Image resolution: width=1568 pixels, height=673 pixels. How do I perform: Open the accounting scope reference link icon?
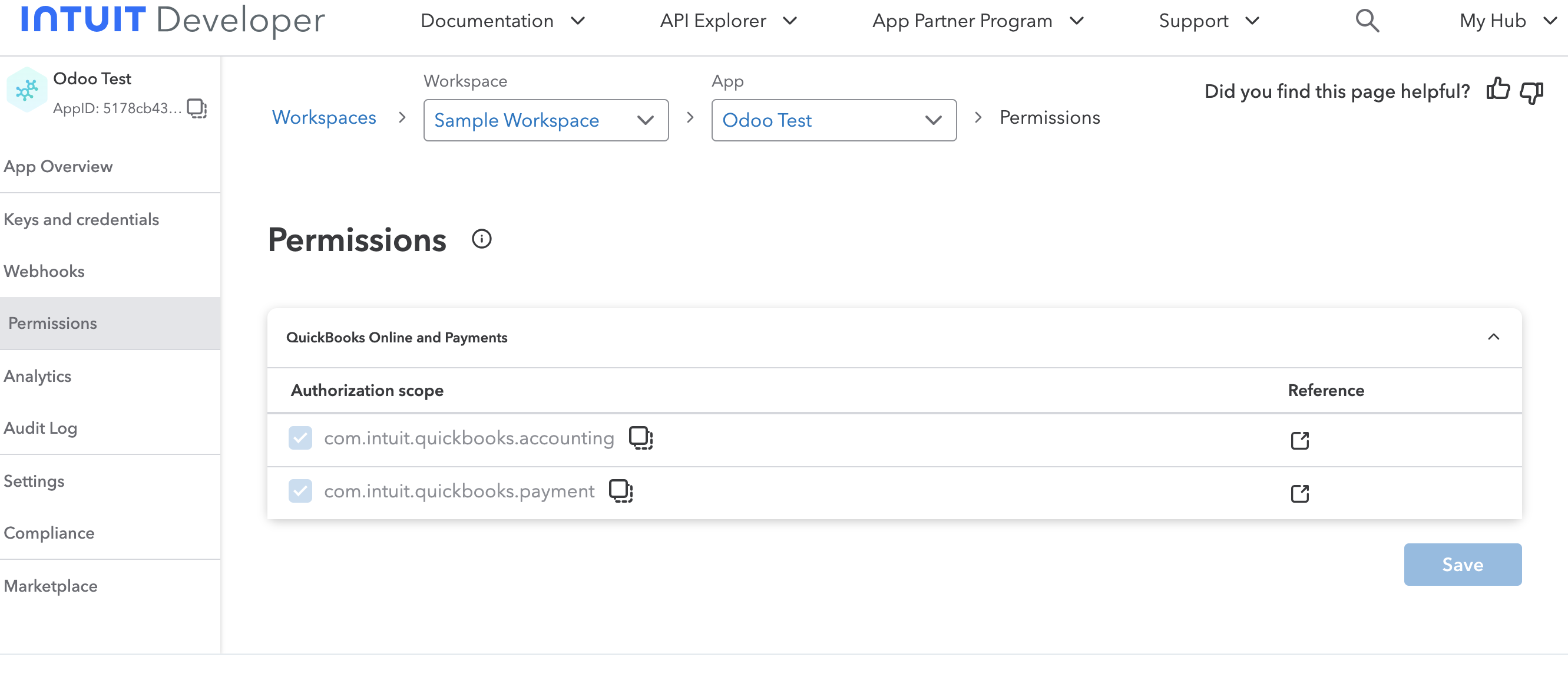click(x=1299, y=440)
